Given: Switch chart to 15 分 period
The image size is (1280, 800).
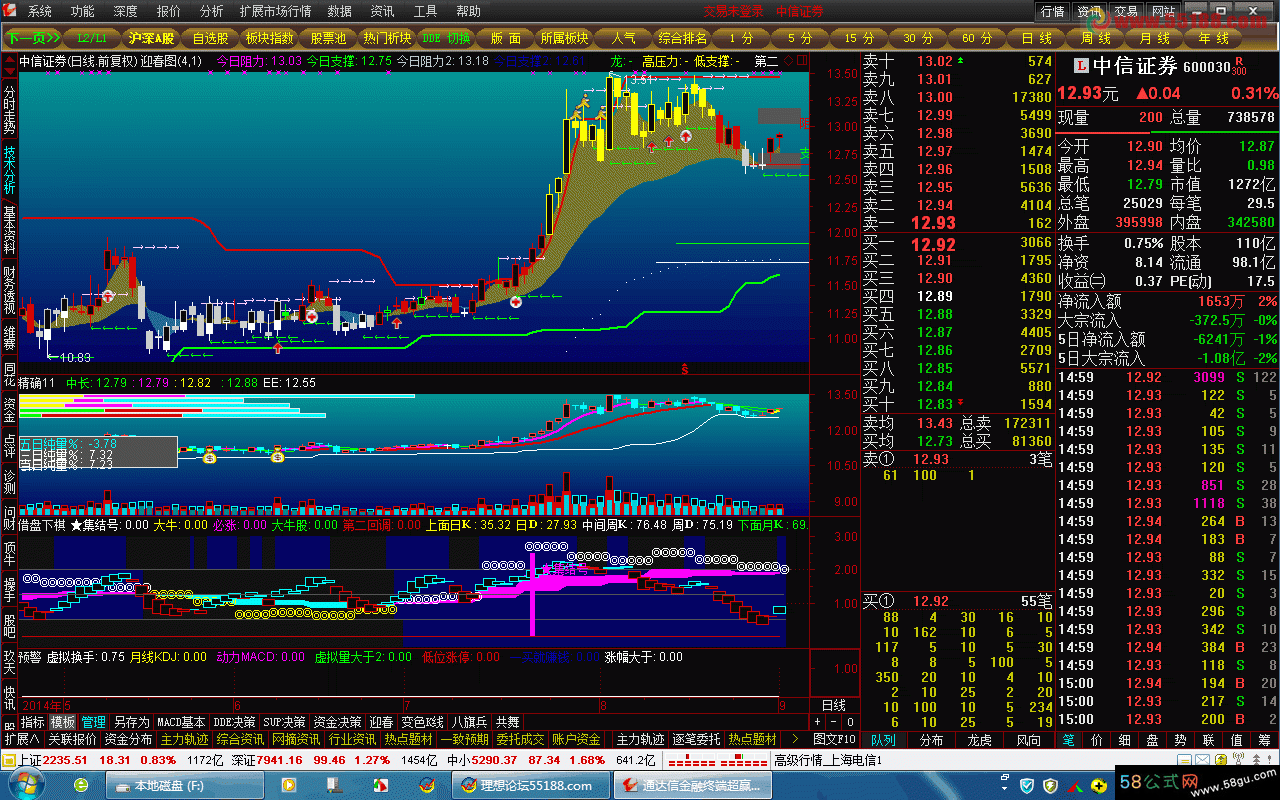Looking at the screenshot, I should tap(860, 38).
